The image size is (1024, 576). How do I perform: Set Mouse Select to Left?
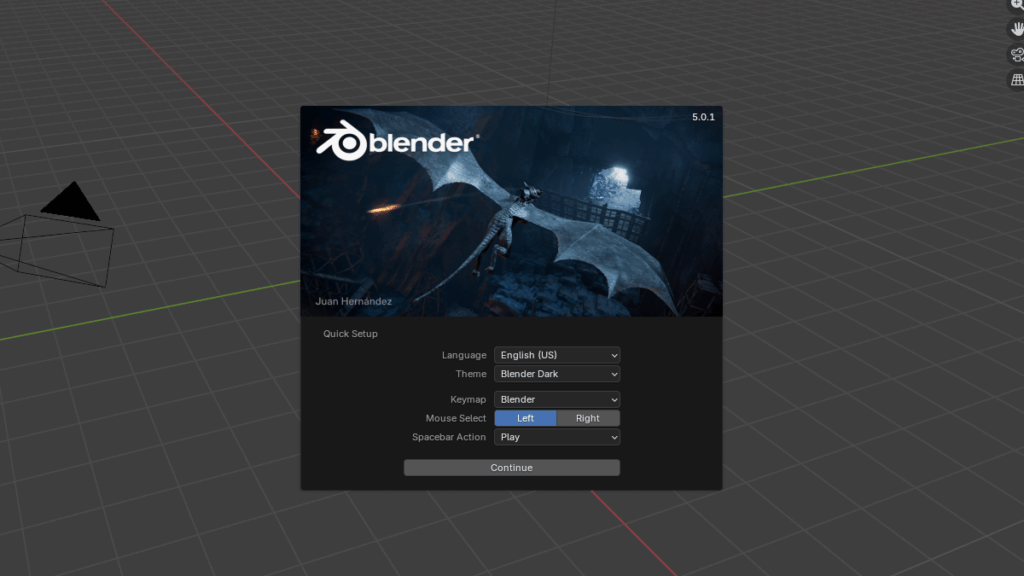point(525,418)
